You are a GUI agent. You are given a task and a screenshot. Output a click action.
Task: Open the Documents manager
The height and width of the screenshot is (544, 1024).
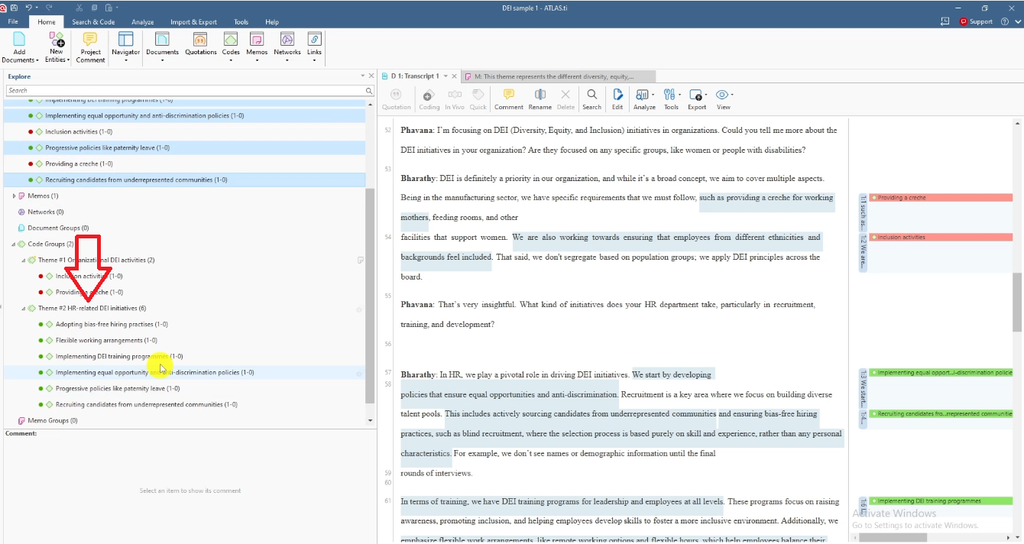pyautogui.click(x=162, y=47)
